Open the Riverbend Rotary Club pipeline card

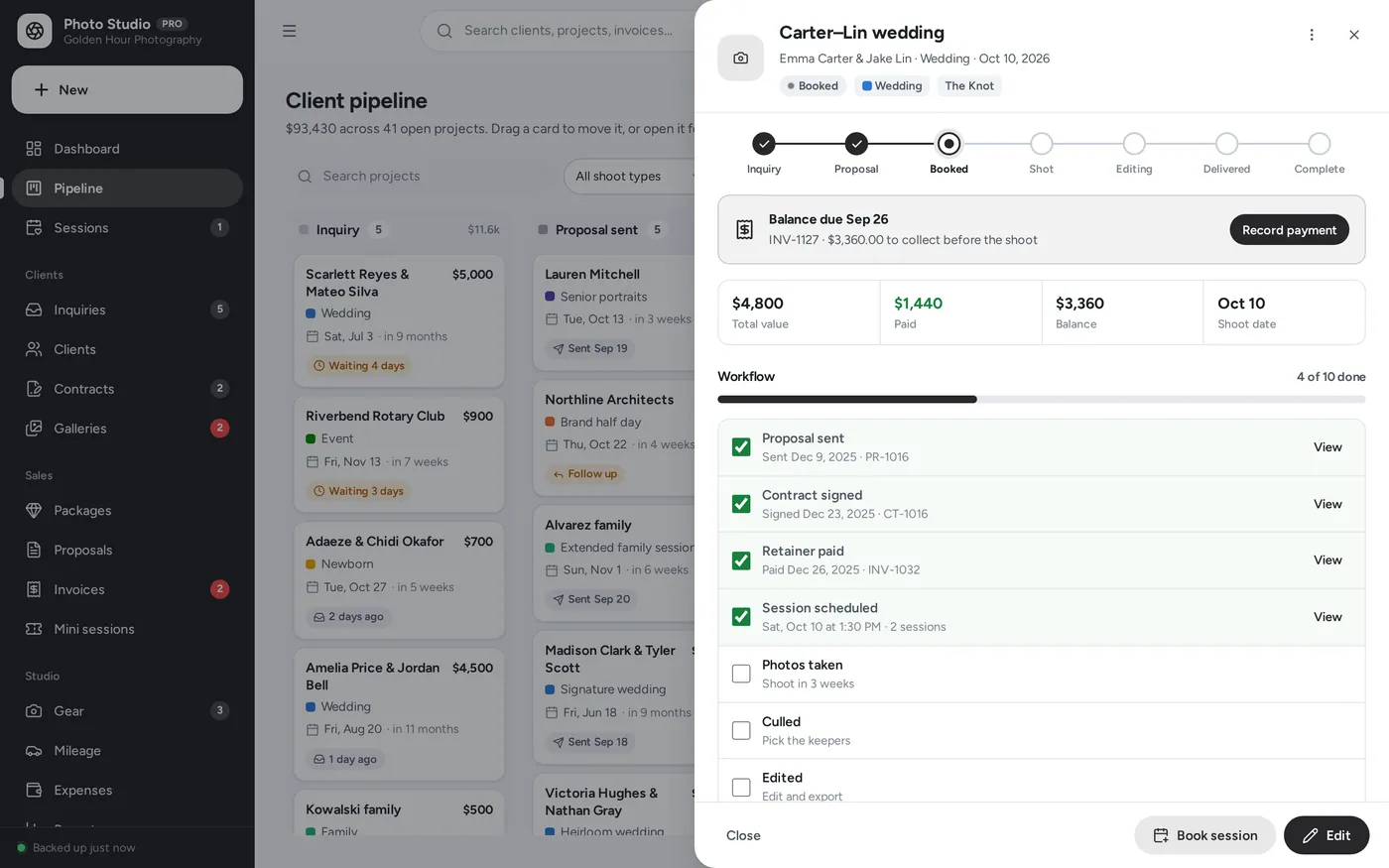399,453
